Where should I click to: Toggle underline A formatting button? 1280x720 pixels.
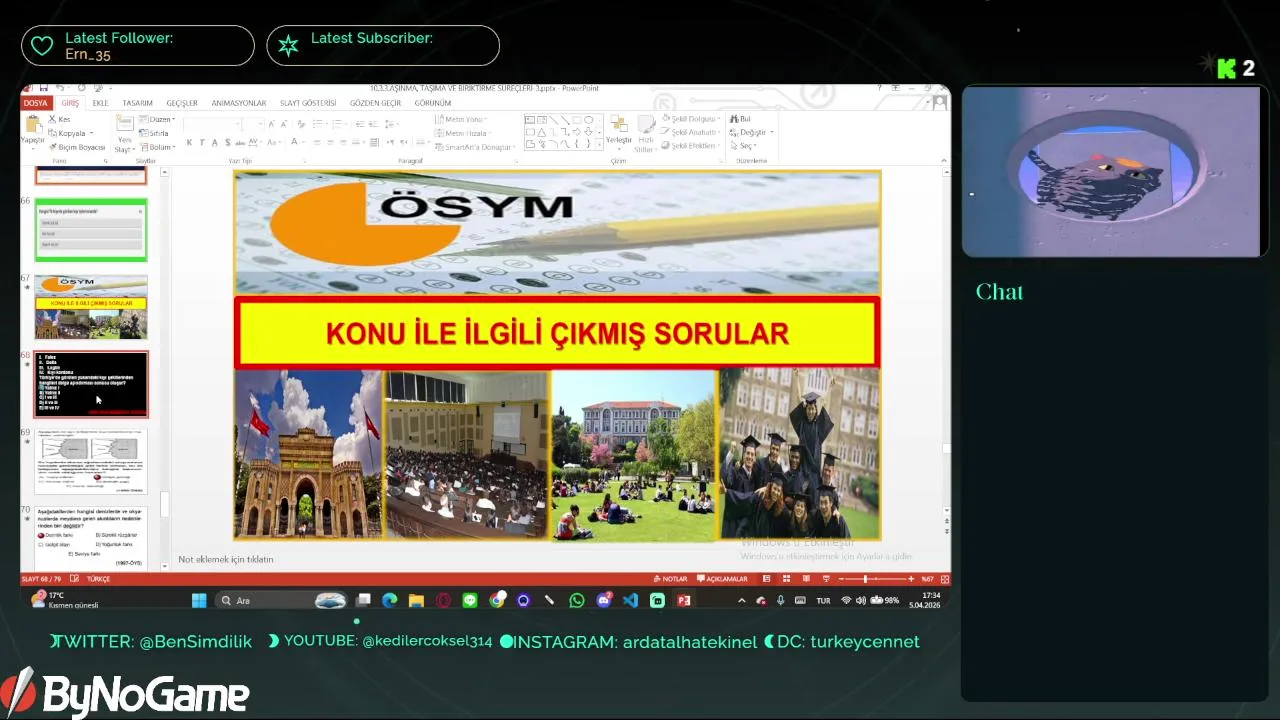[x=215, y=143]
